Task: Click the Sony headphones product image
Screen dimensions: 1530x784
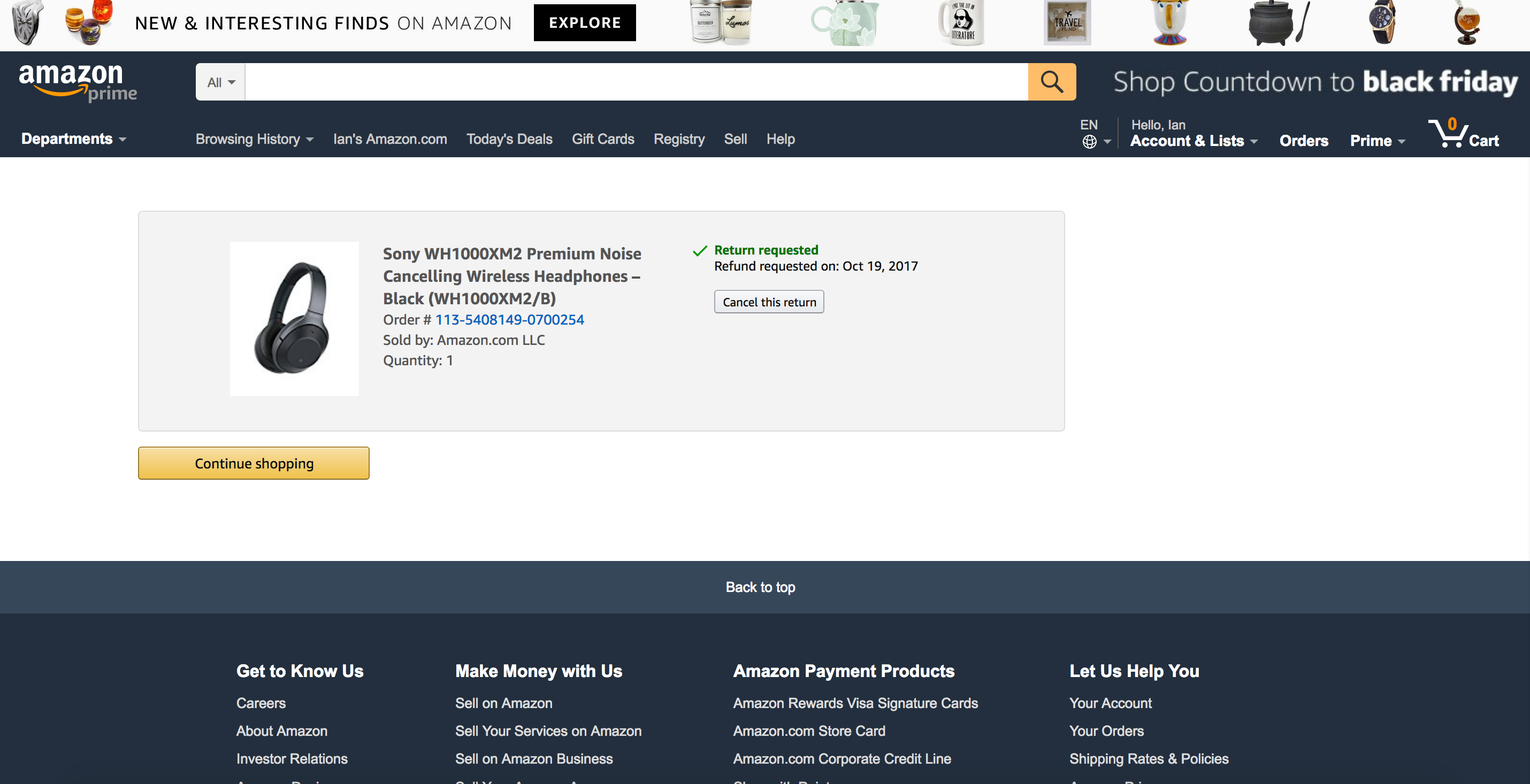Action: [294, 318]
